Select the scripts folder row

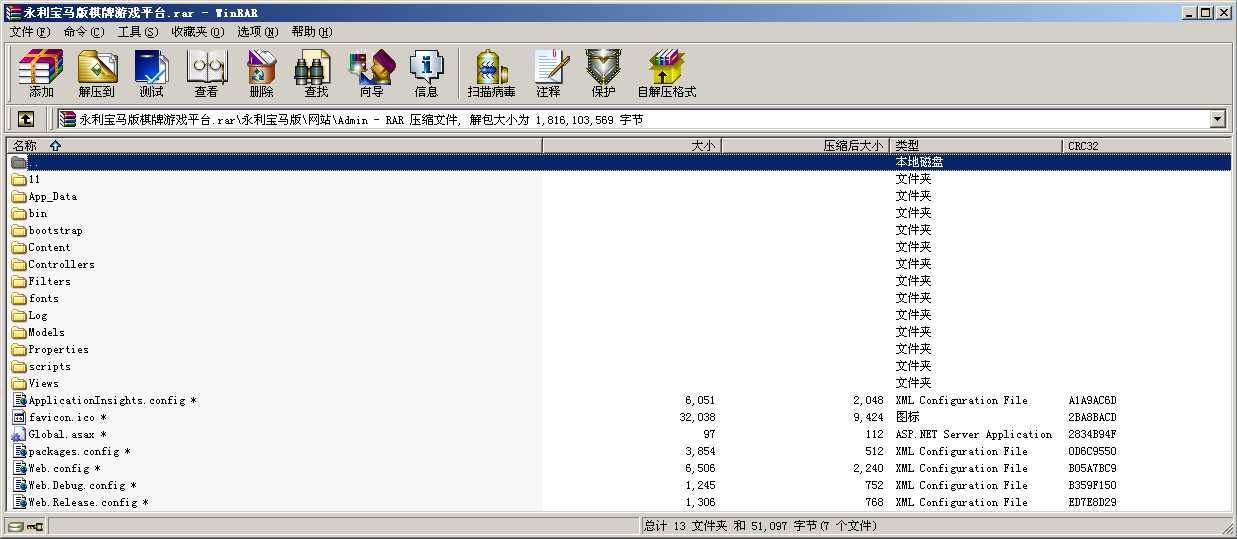point(618,366)
